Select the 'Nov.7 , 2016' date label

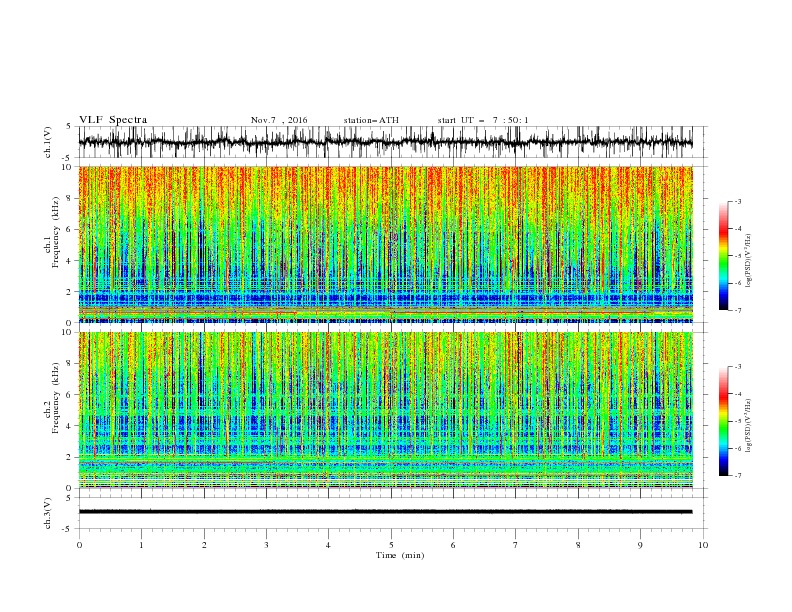279,120
